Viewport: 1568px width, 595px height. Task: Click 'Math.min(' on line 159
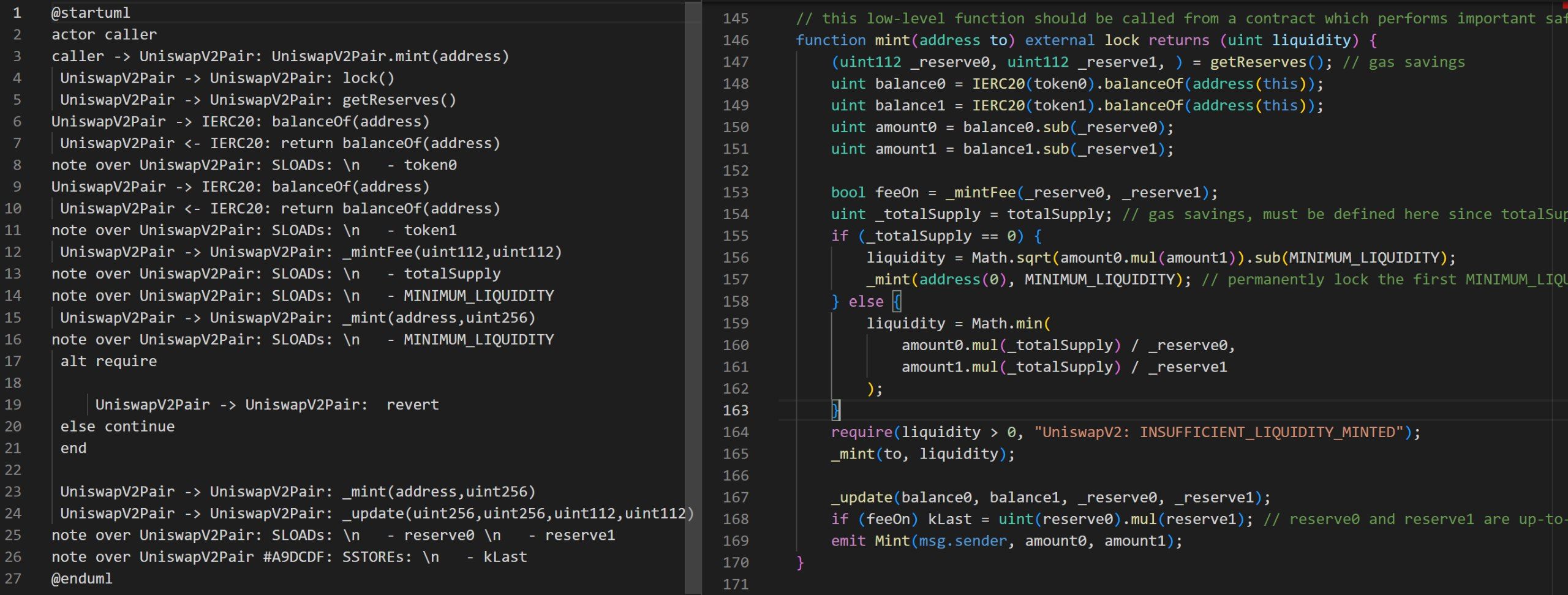(x=1011, y=323)
